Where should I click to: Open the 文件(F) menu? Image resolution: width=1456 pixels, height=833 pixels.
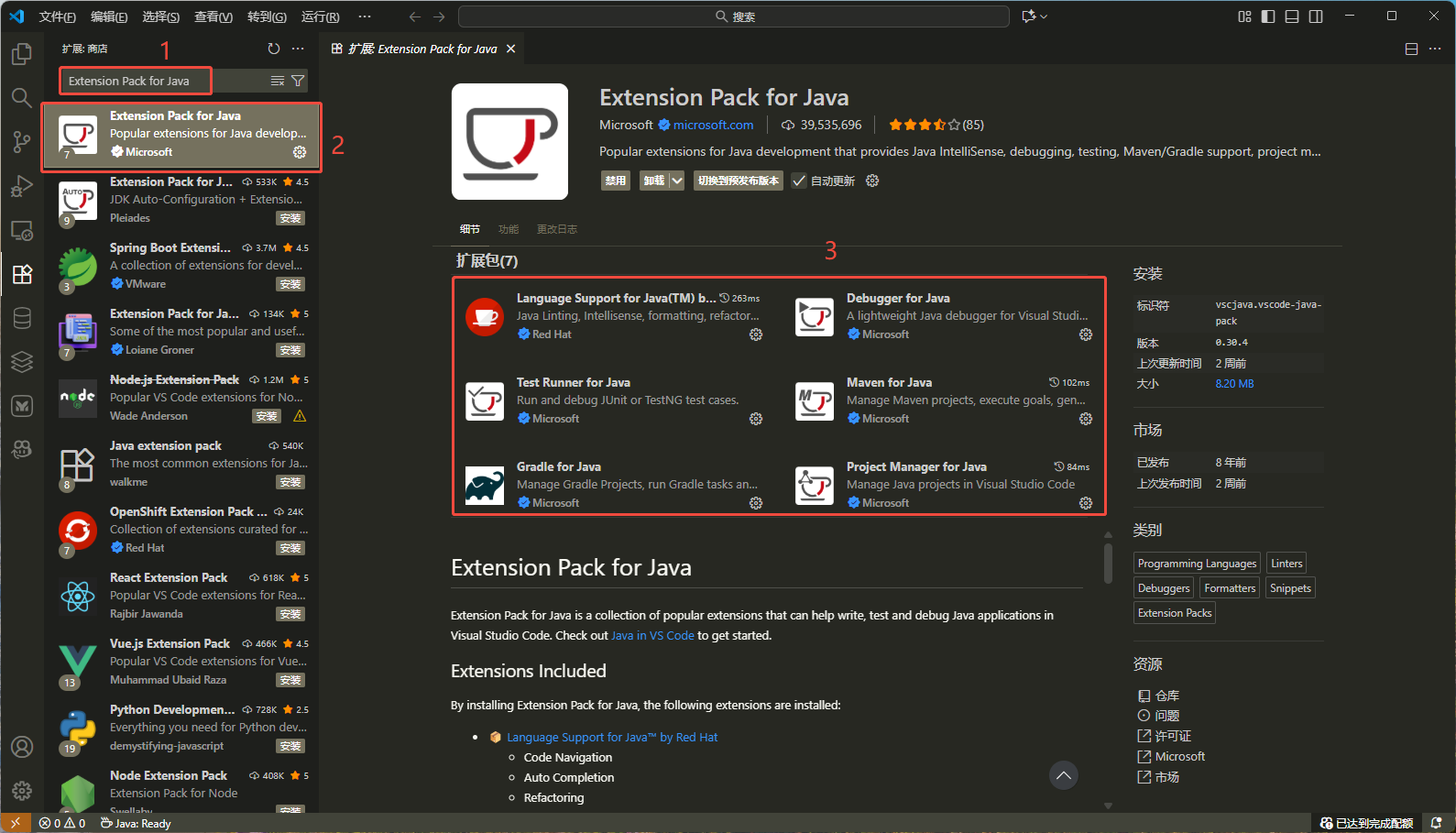pyautogui.click(x=57, y=16)
